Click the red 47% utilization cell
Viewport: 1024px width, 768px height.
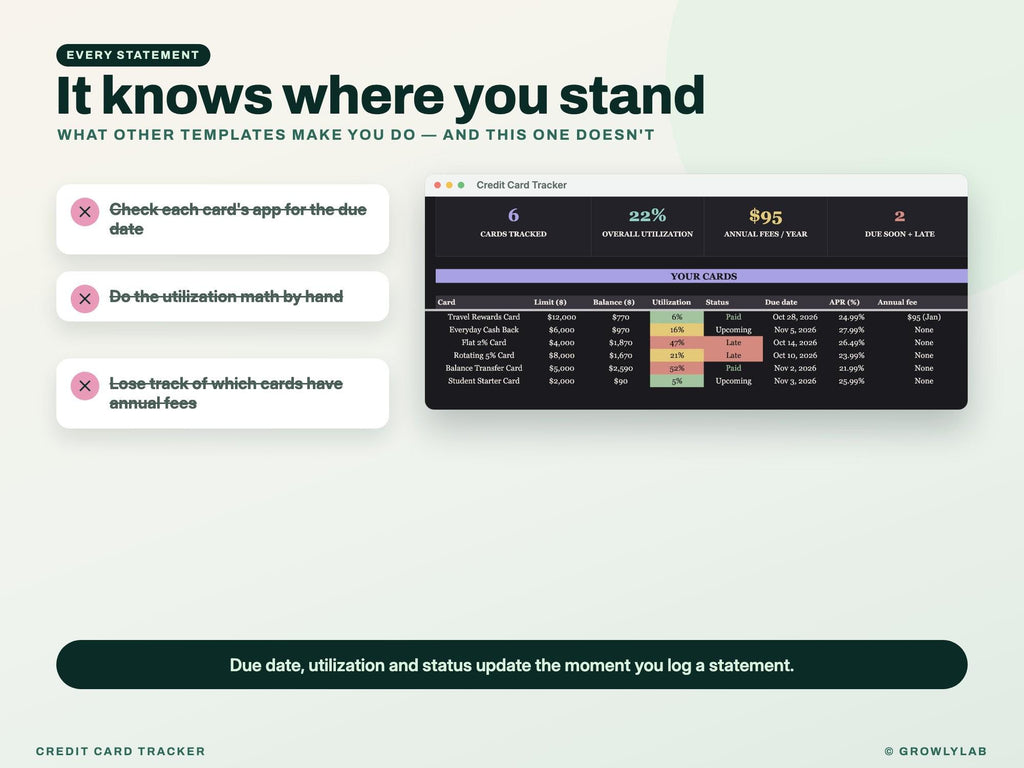(677, 342)
